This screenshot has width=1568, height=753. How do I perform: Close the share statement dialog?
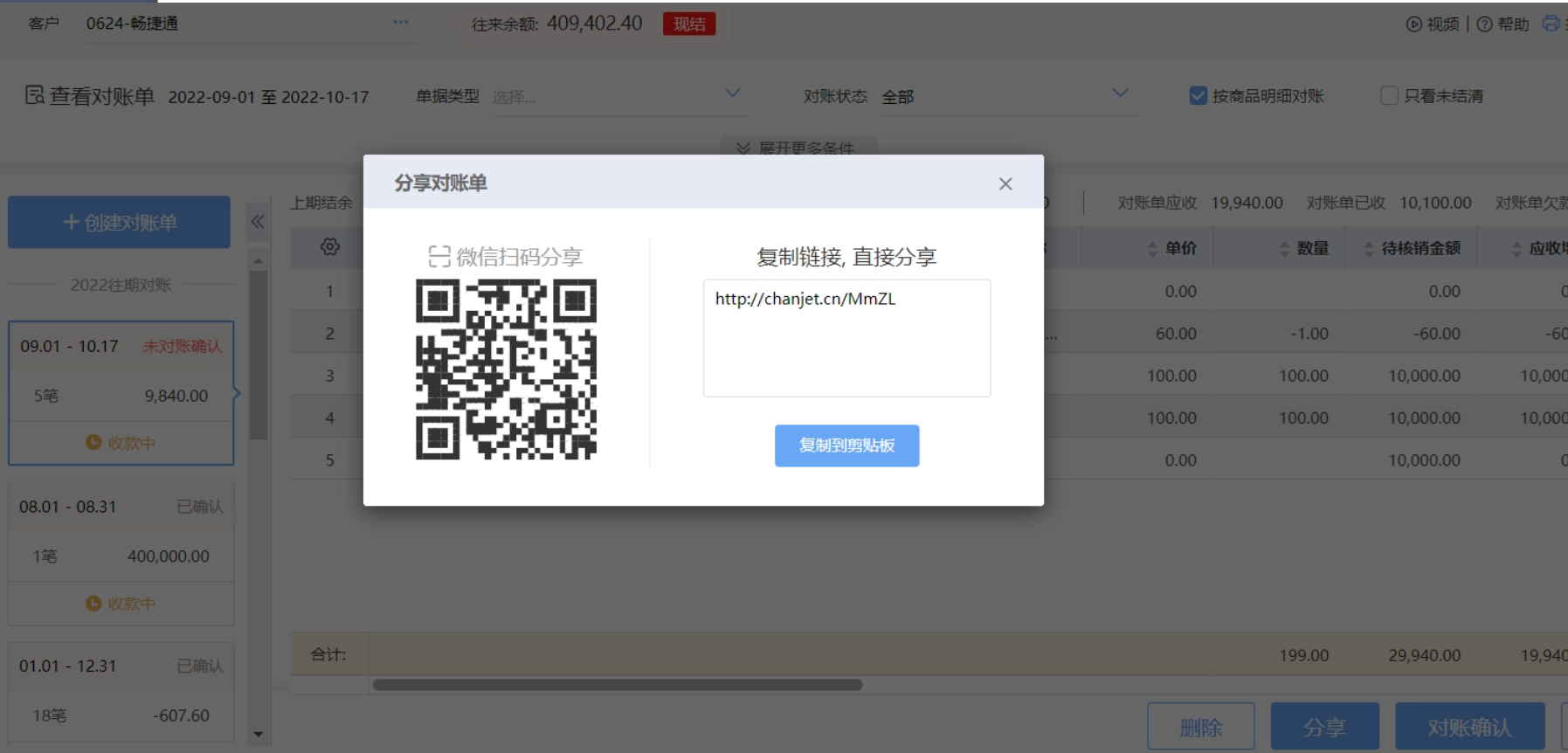click(1005, 183)
